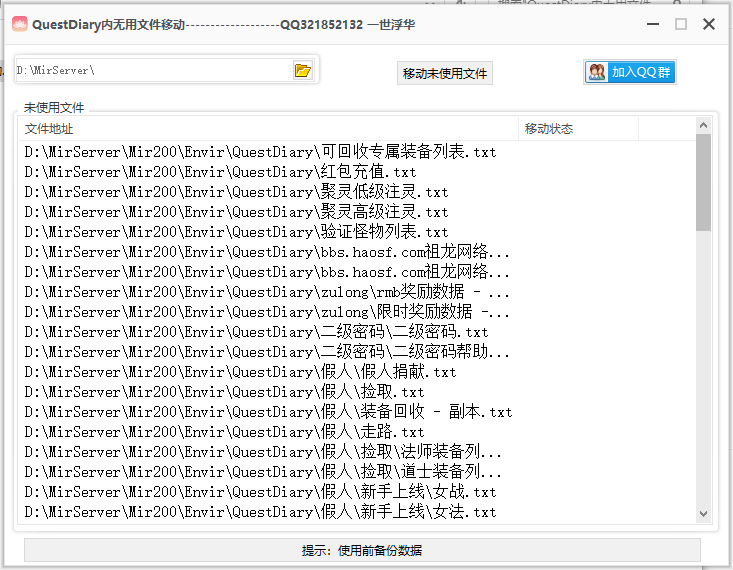Screen dimensions: 733x570
Task: Select the 新手上线\女法.txt row
Action: (356, 512)
